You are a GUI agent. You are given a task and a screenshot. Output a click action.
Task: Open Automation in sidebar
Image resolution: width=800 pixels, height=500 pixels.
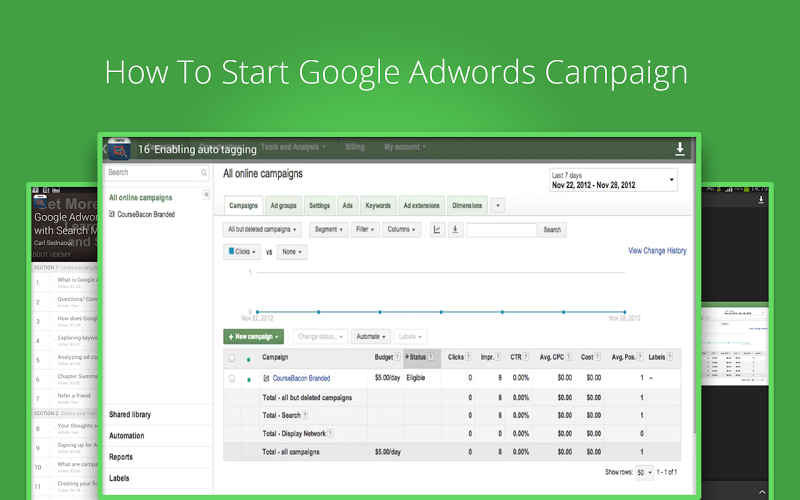127,436
